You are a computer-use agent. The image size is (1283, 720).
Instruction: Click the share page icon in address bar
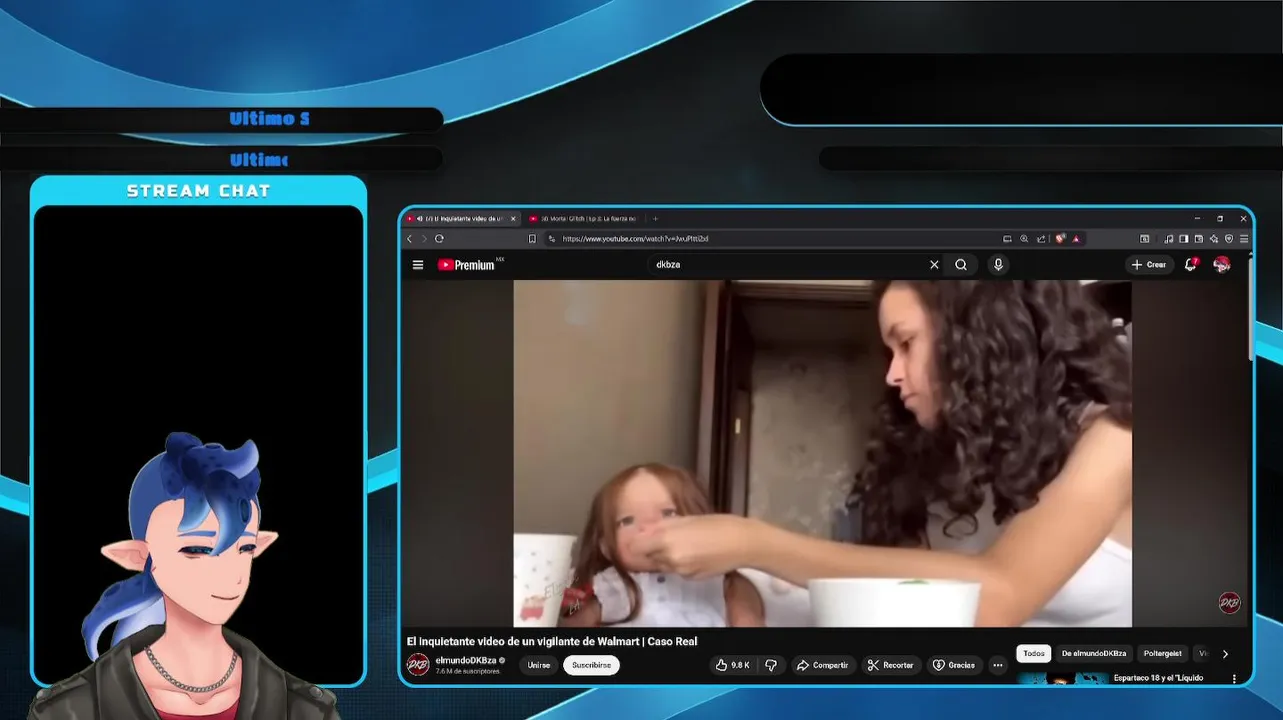click(1041, 239)
